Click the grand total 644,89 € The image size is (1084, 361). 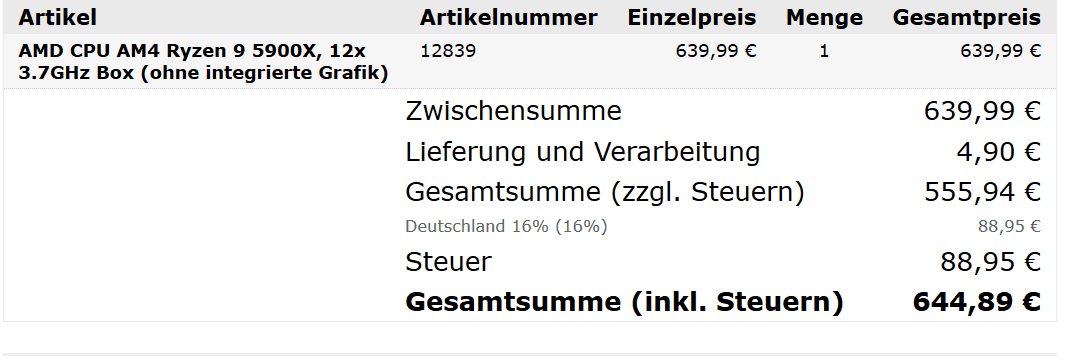click(977, 302)
